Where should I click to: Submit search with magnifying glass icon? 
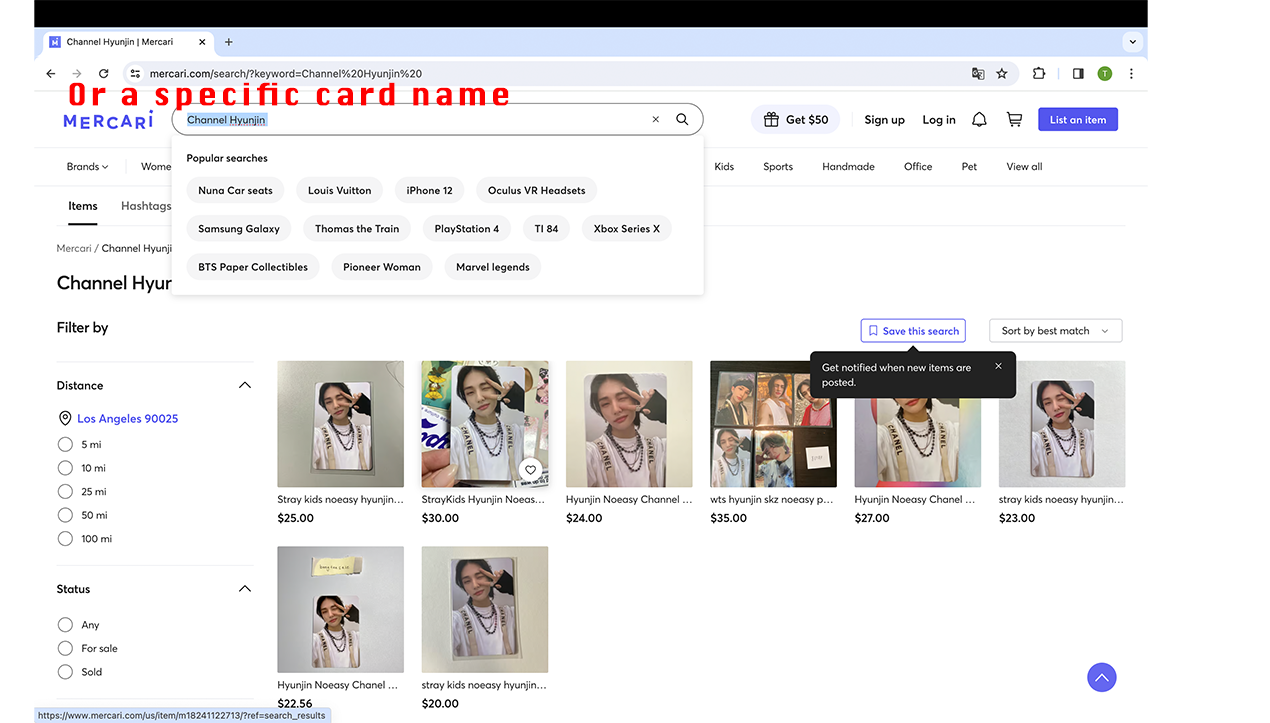pos(682,119)
